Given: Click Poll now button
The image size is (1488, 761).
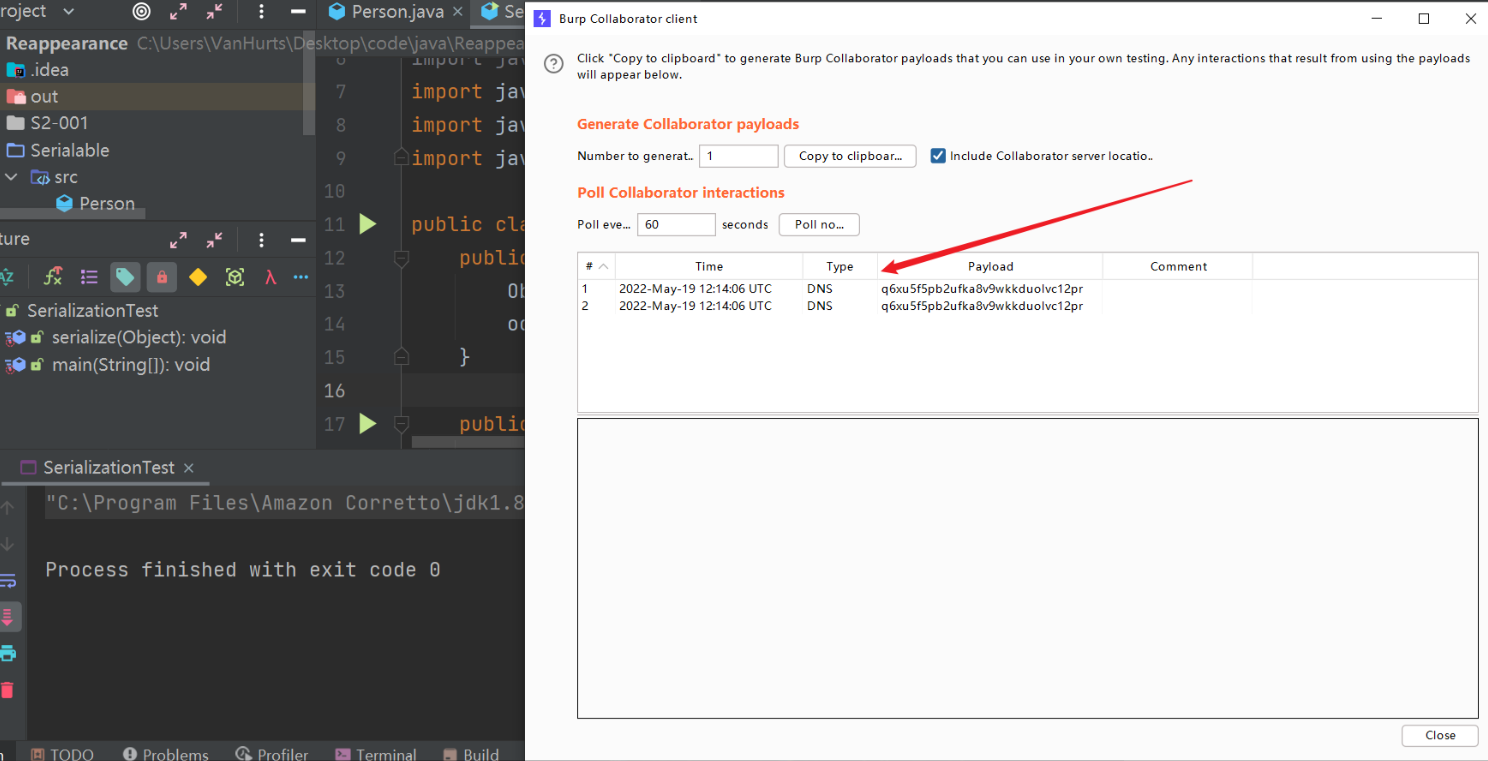Looking at the screenshot, I should pyautogui.click(x=819, y=225).
